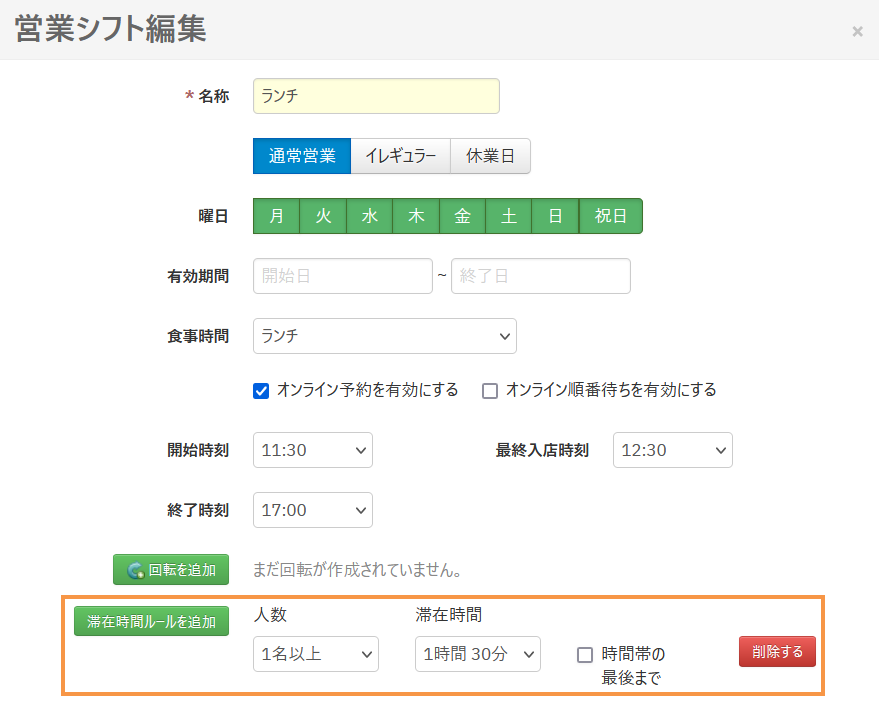This screenshot has width=879, height=712.
Task: Switch to the イレギュラー tab
Action: (401, 156)
